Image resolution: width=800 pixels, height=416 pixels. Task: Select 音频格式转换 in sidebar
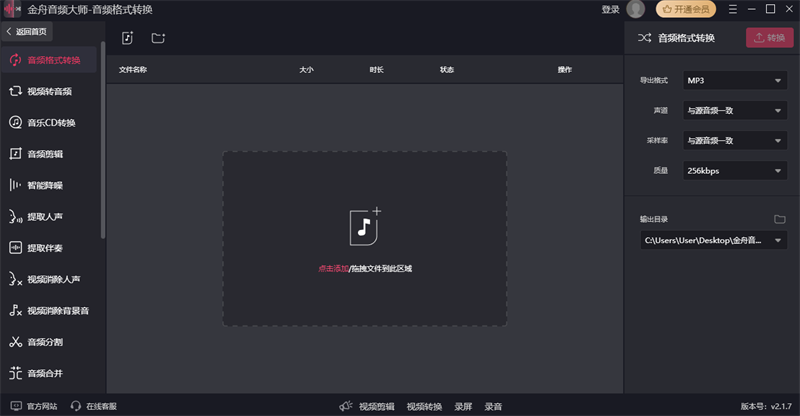[49, 60]
